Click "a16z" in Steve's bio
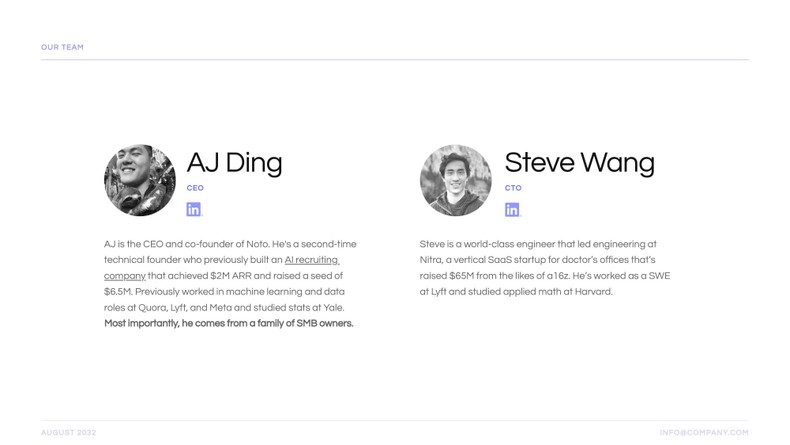790x445 pixels. point(553,276)
